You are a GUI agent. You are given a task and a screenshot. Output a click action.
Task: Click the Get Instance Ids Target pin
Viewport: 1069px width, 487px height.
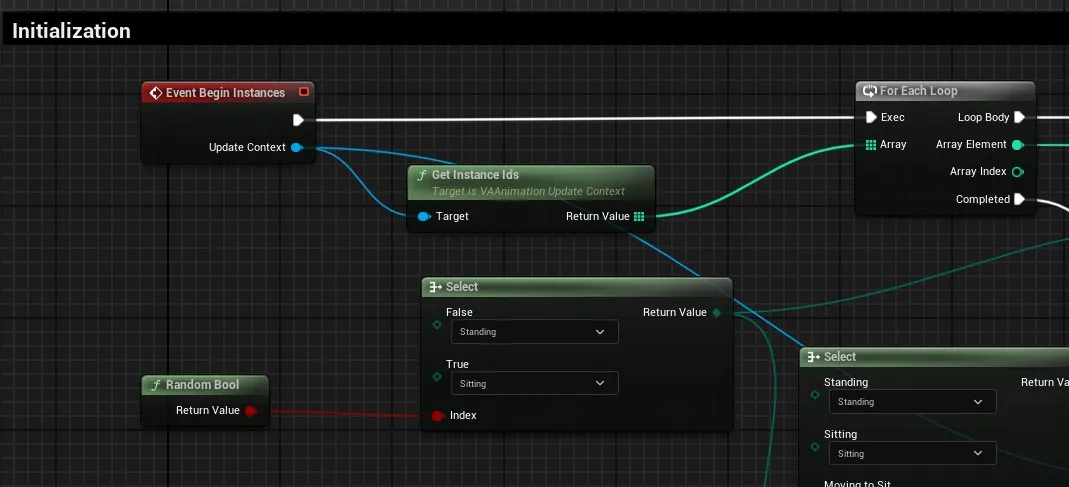[x=423, y=216]
